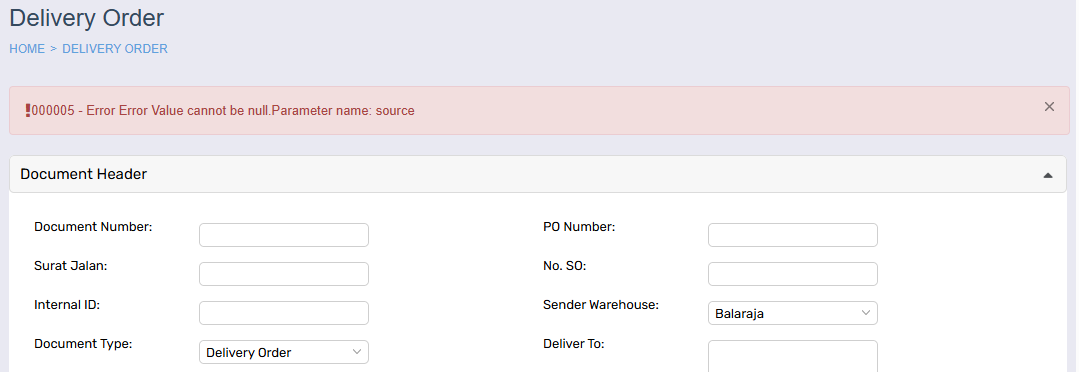1079x372 pixels.
Task: Click into the Surat Jalan field
Action: tap(284, 274)
